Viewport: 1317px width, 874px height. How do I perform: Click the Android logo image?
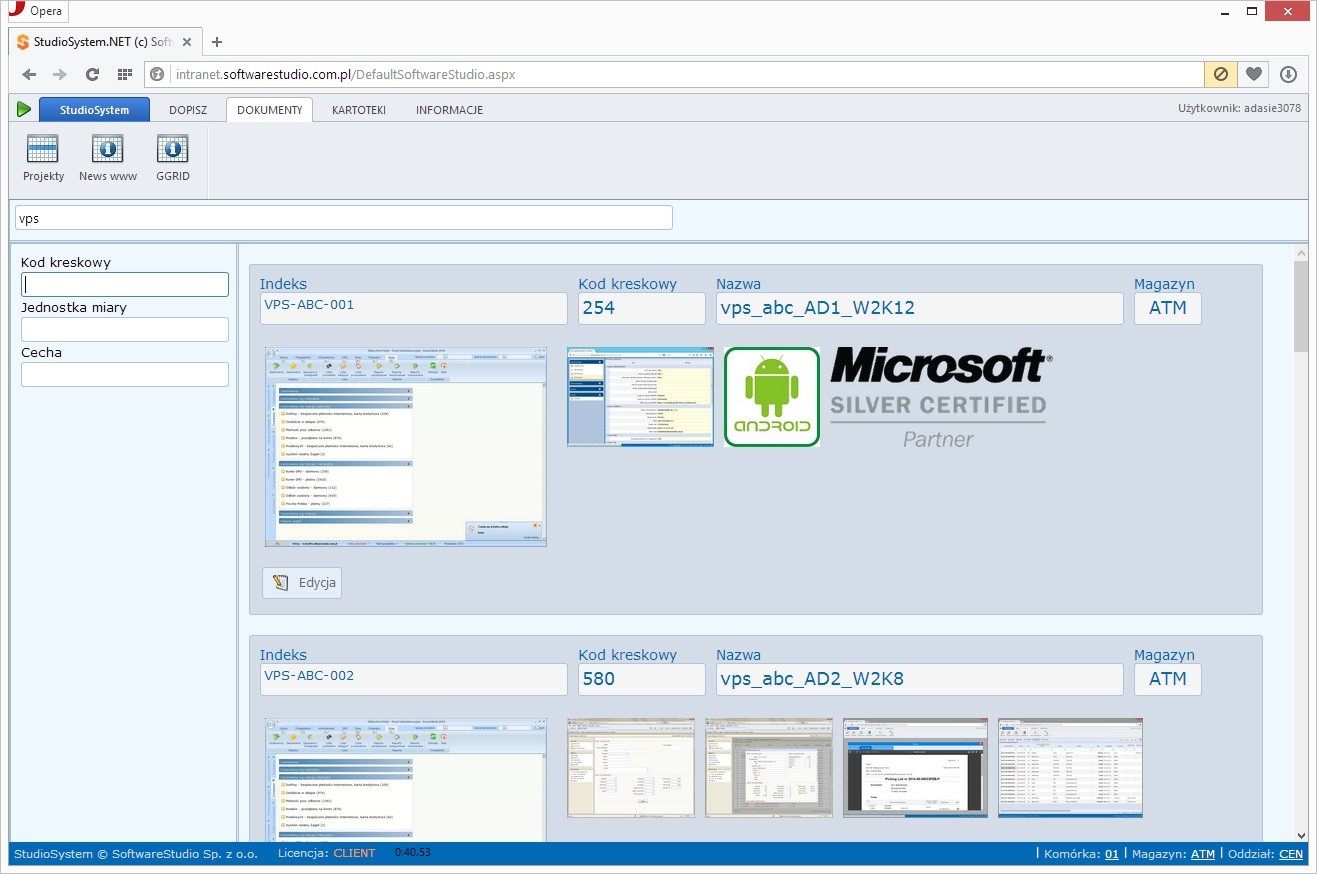point(772,397)
